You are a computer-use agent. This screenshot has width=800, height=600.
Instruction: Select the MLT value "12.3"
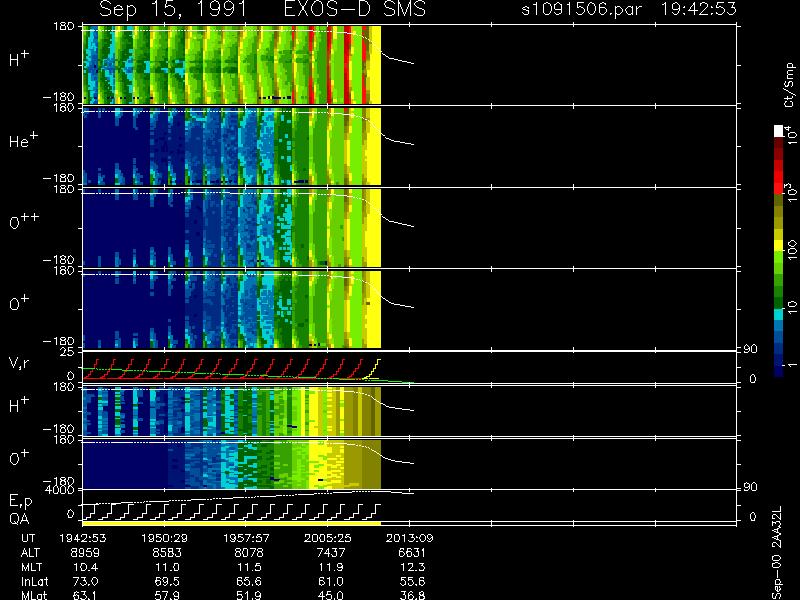pos(412,567)
